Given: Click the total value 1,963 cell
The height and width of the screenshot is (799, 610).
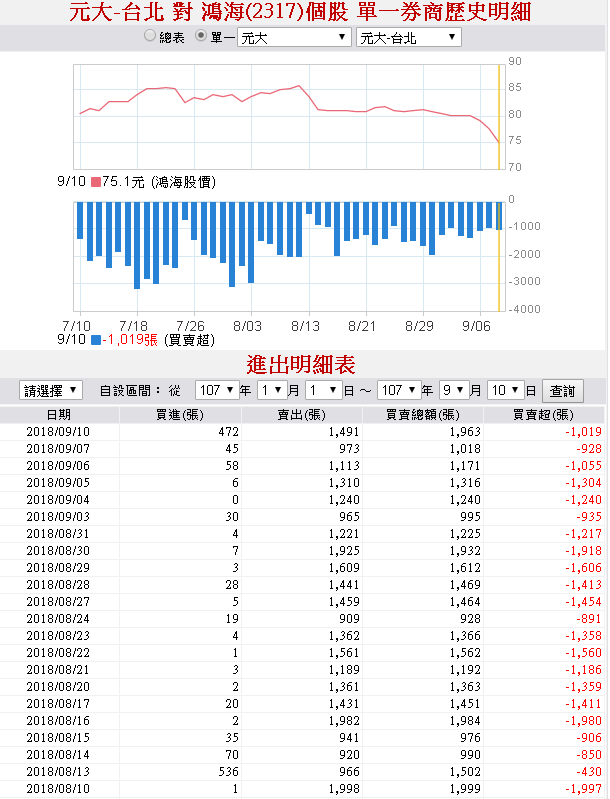Looking at the screenshot, I should point(465,432).
